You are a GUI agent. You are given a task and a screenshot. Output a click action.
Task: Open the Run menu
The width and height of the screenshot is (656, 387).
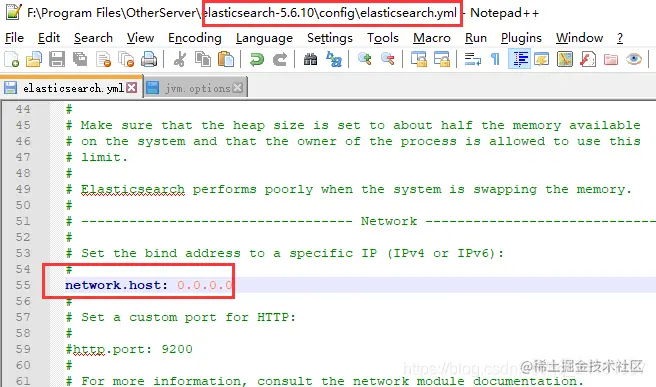coord(476,38)
